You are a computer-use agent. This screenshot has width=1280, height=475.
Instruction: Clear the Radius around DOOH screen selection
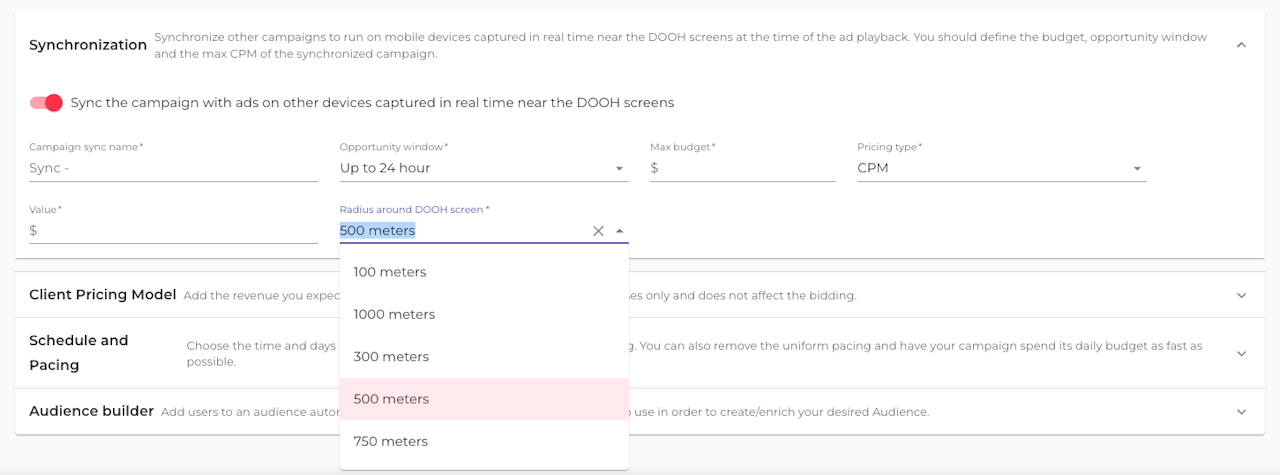click(598, 231)
